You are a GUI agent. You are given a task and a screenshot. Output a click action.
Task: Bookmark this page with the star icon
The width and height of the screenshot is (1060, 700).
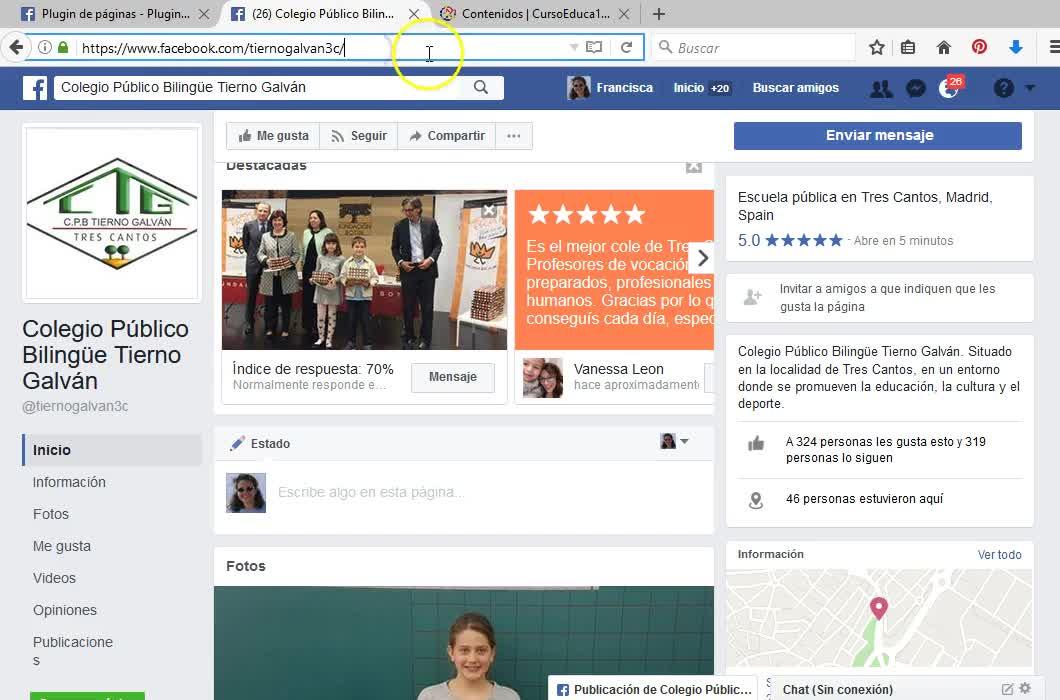[x=876, y=47]
